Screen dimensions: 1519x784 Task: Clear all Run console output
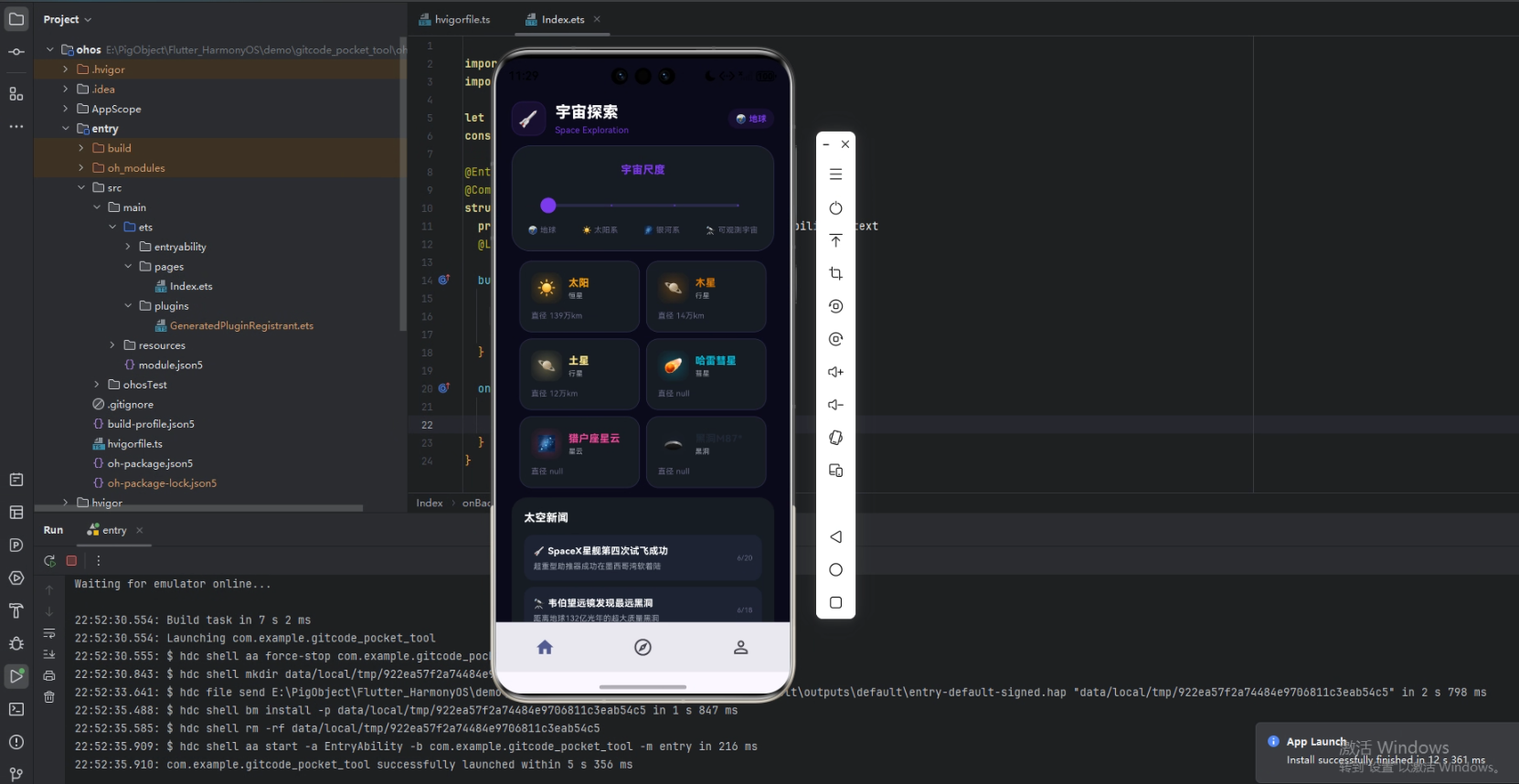click(x=49, y=696)
